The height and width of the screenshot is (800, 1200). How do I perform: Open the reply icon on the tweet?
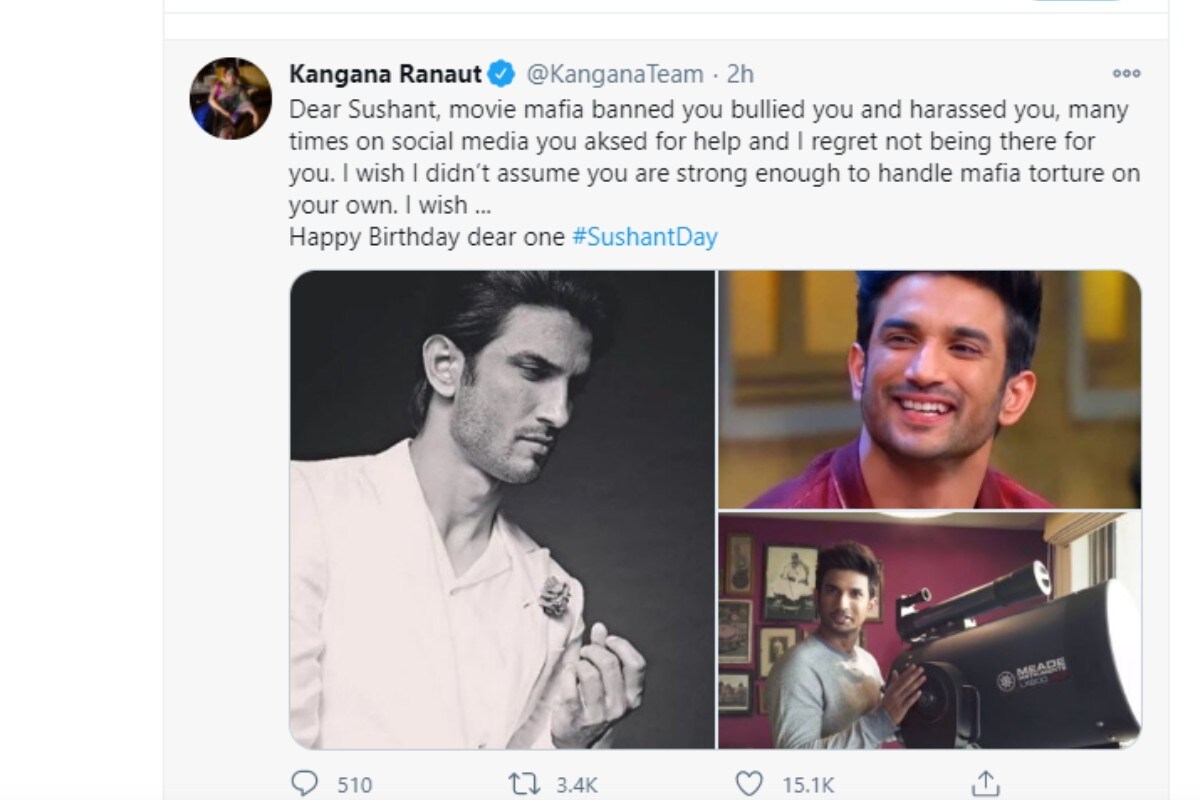click(306, 785)
